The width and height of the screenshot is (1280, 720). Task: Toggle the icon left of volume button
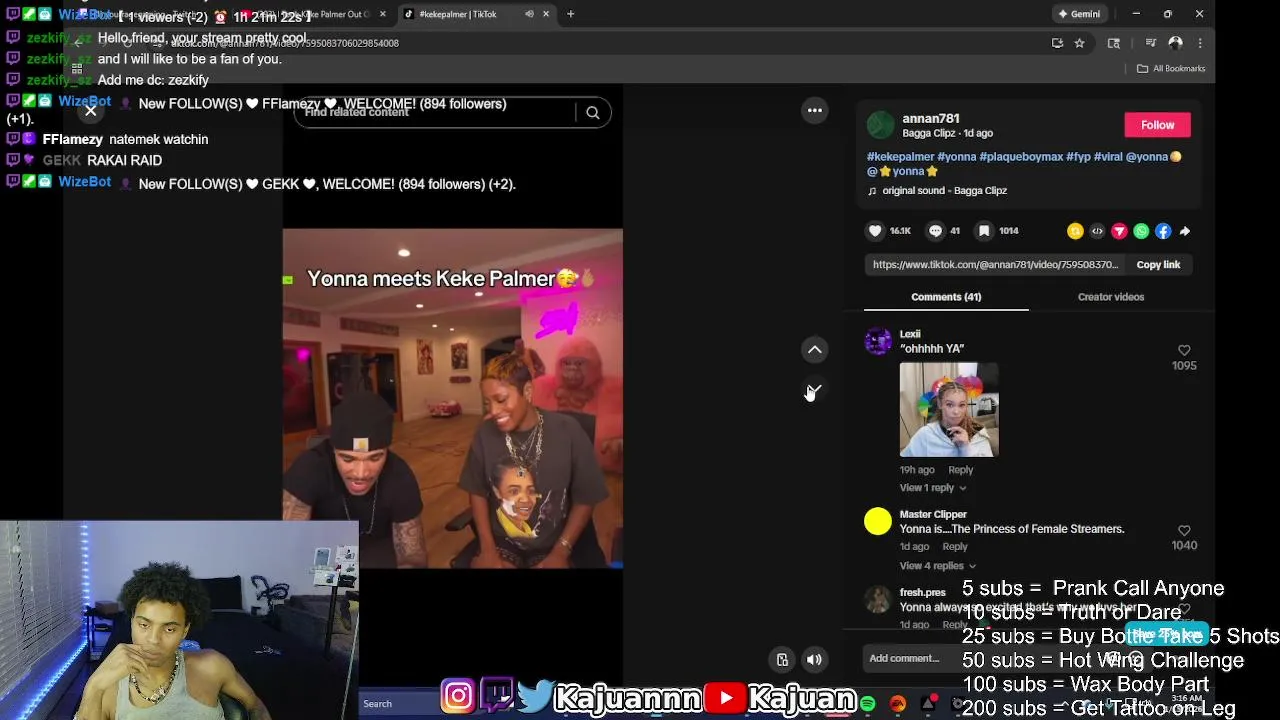click(x=782, y=659)
